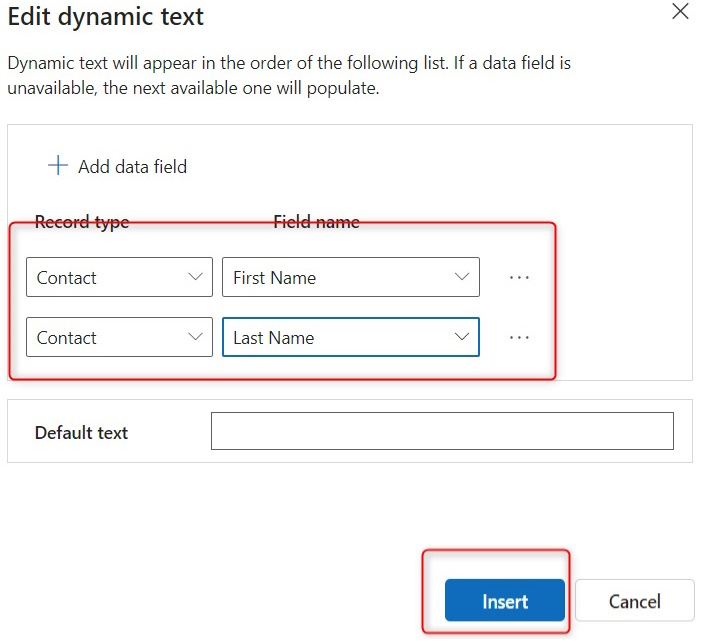Click the Default text label
The image size is (706, 642).
(81, 432)
